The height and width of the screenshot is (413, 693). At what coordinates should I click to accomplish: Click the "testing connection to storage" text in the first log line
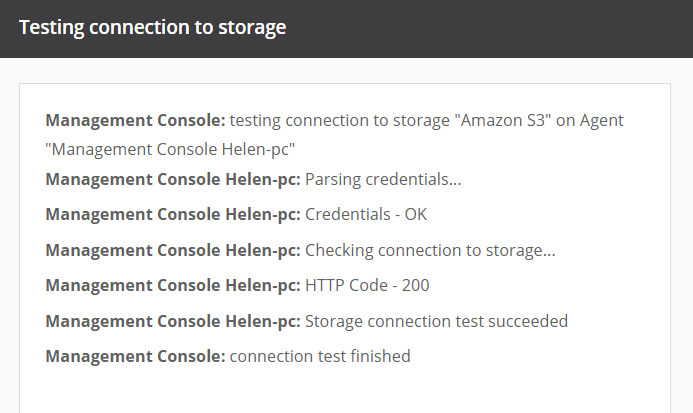[340, 121]
